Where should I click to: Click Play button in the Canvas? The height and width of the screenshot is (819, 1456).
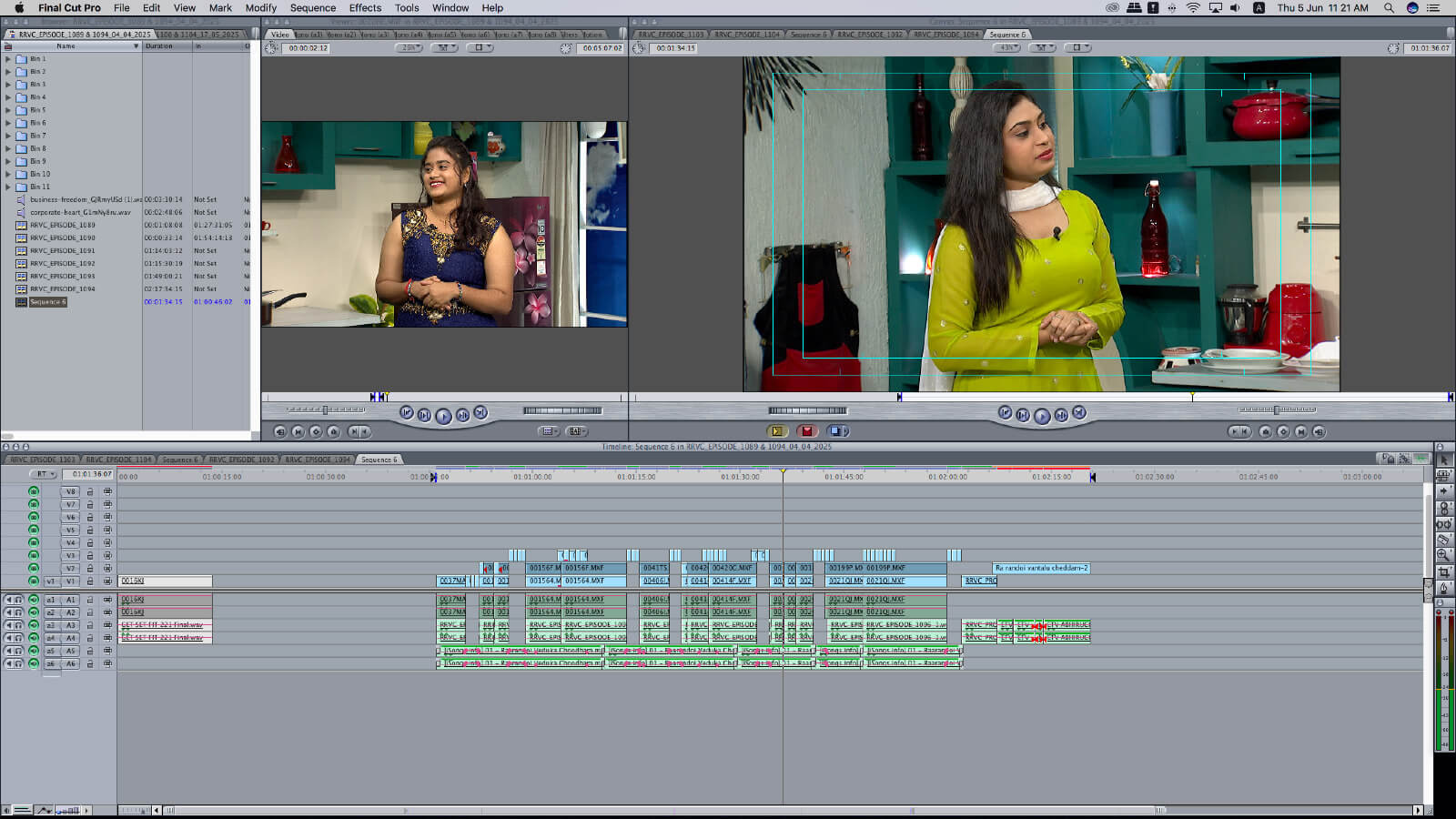pyautogui.click(x=1042, y=416)
